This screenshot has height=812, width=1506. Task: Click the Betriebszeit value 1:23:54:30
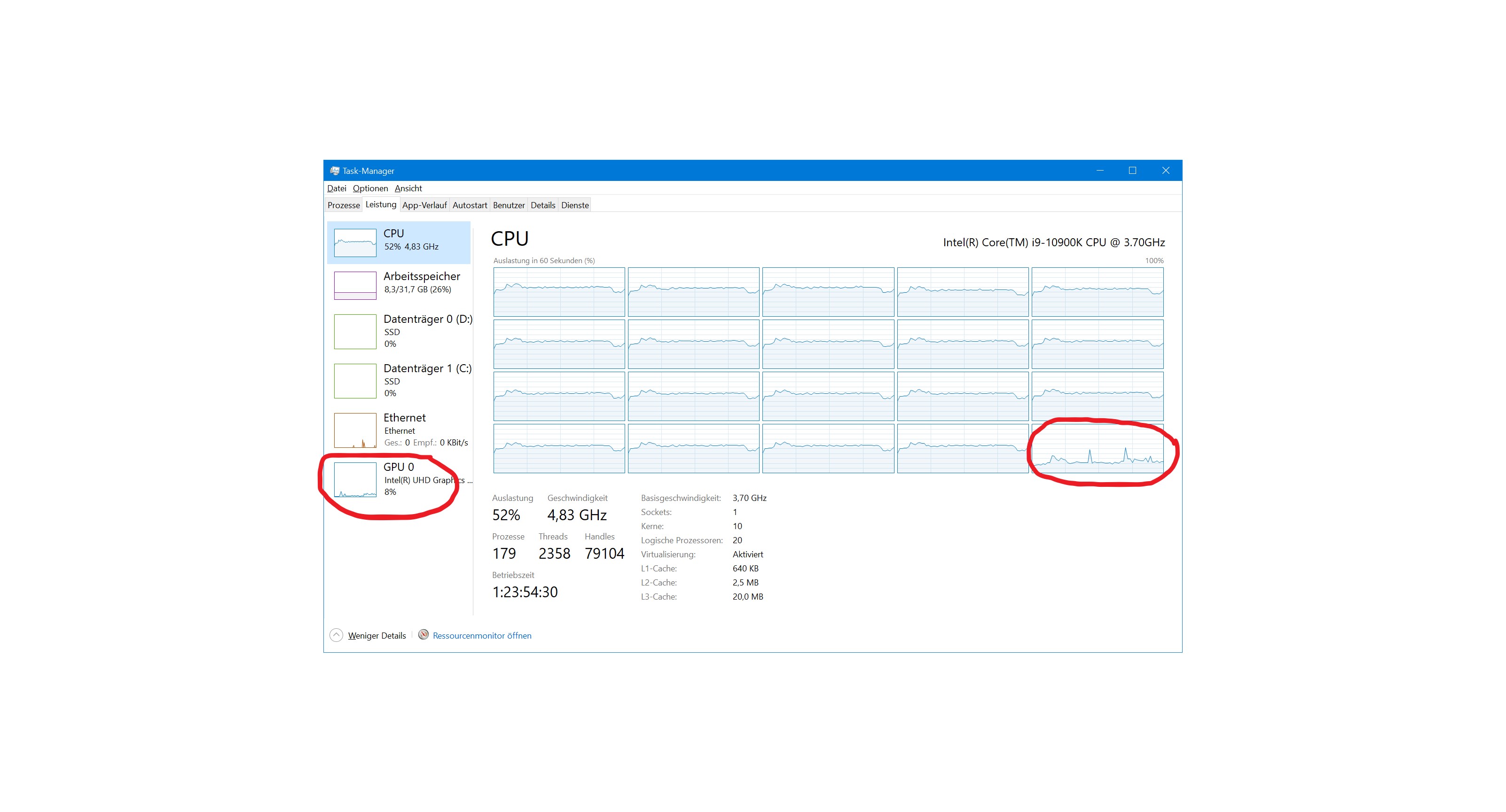click(x=525, y=592)
